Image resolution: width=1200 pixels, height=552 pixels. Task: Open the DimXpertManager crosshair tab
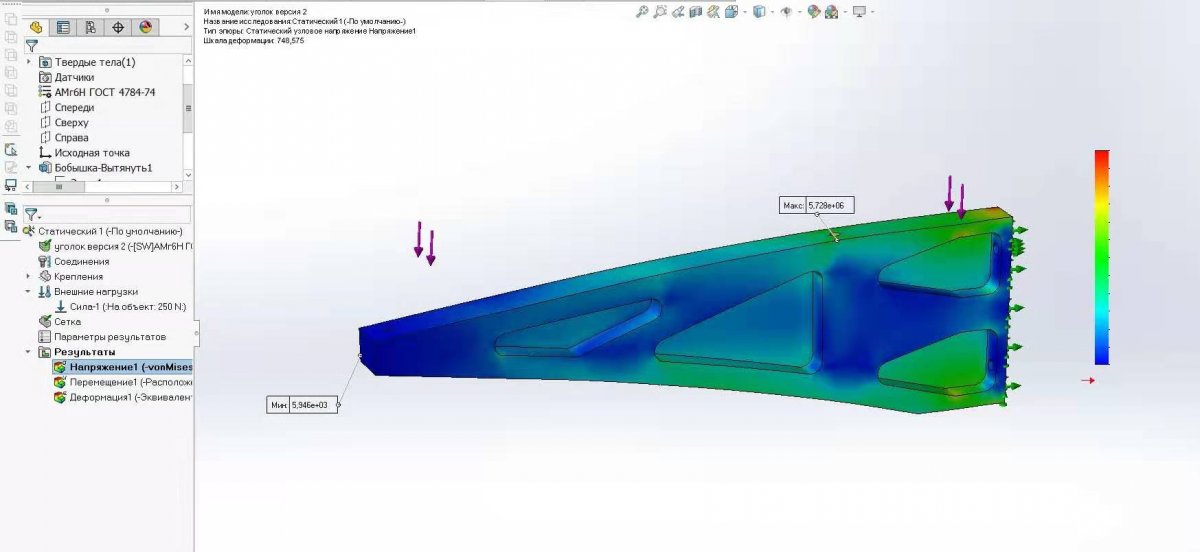pos(118,28)
